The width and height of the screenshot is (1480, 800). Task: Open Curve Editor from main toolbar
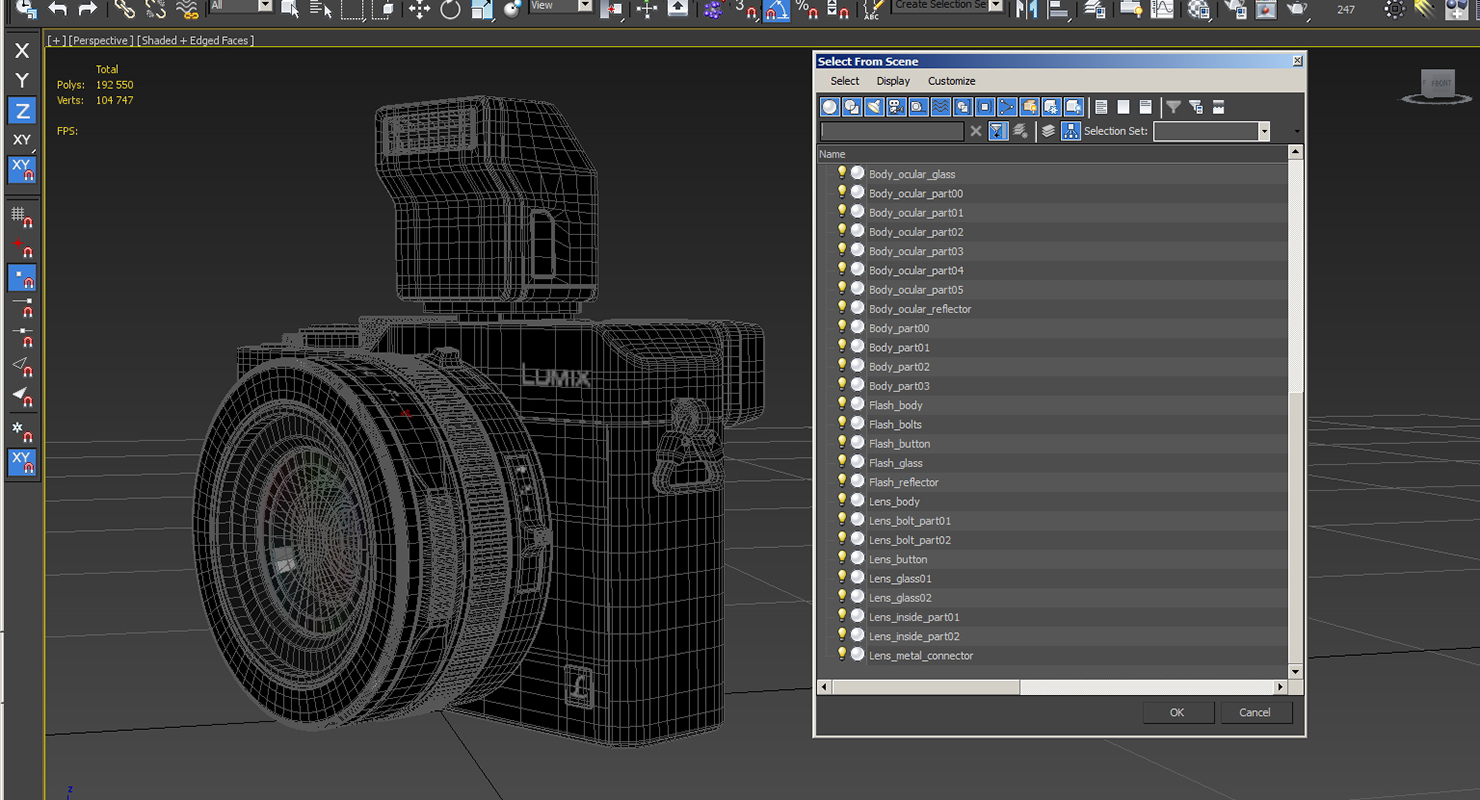pos(1162,9)
